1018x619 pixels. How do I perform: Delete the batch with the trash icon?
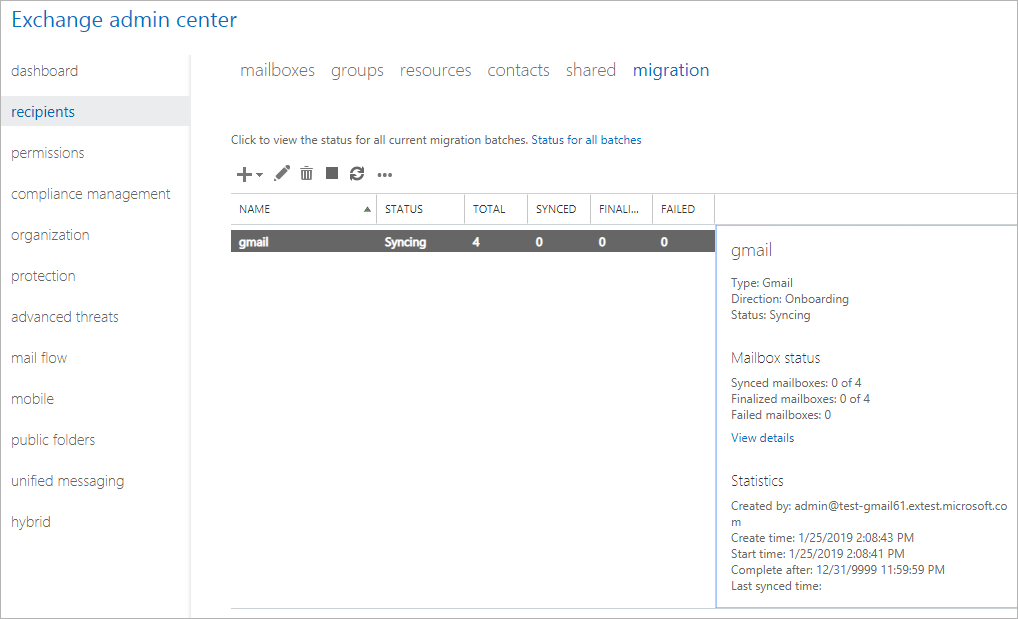(x=306, y=173)
